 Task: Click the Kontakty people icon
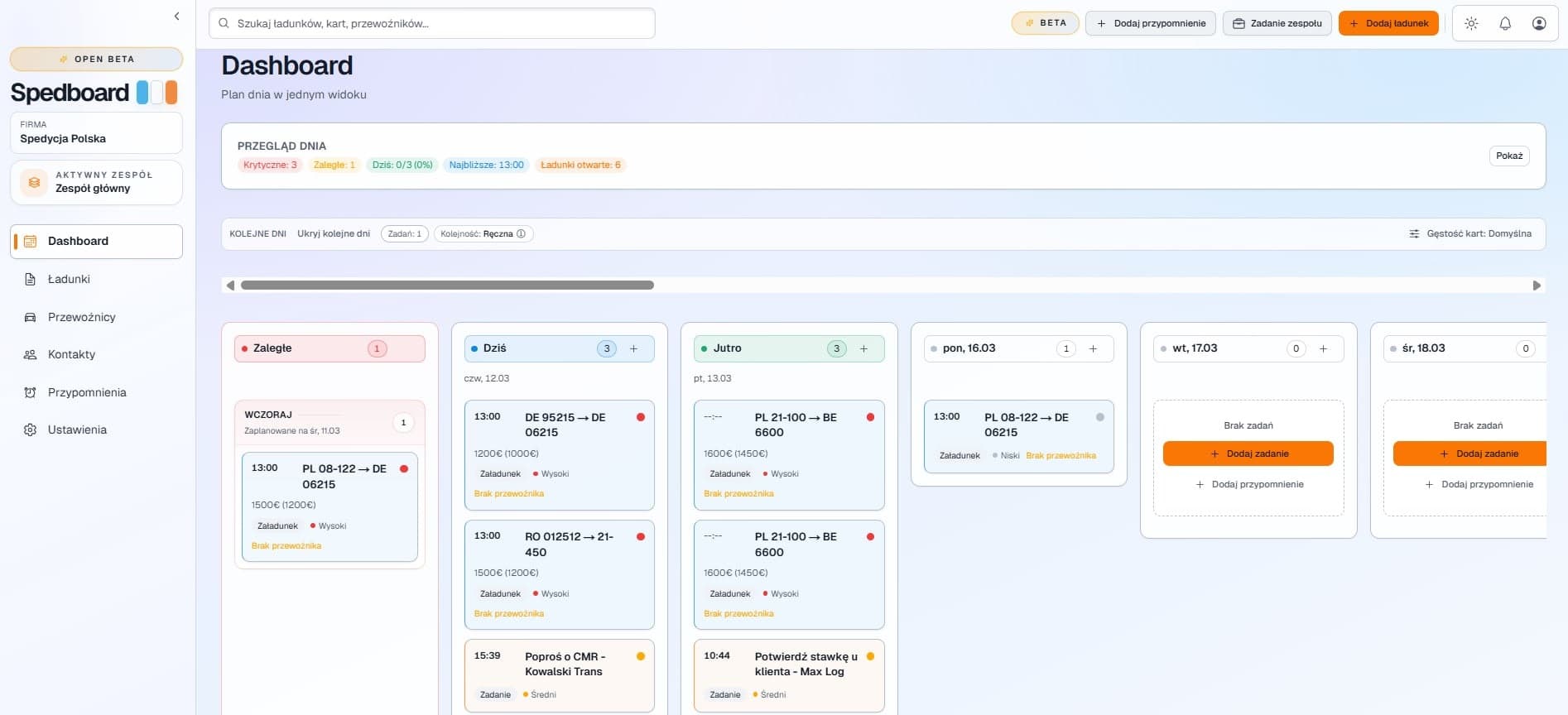(31, 354)
